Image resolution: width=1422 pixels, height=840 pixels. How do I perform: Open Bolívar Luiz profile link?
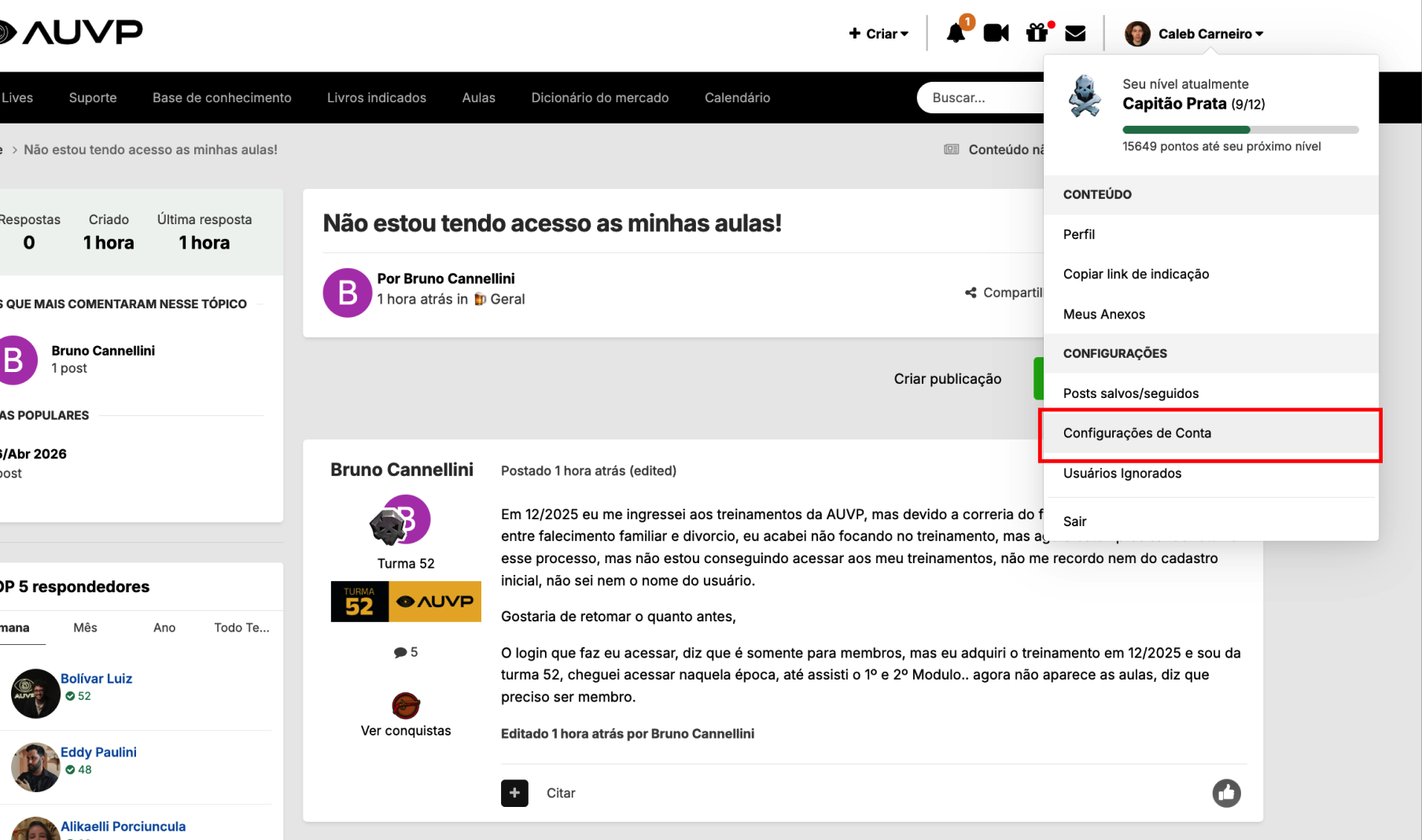(96, 679)
